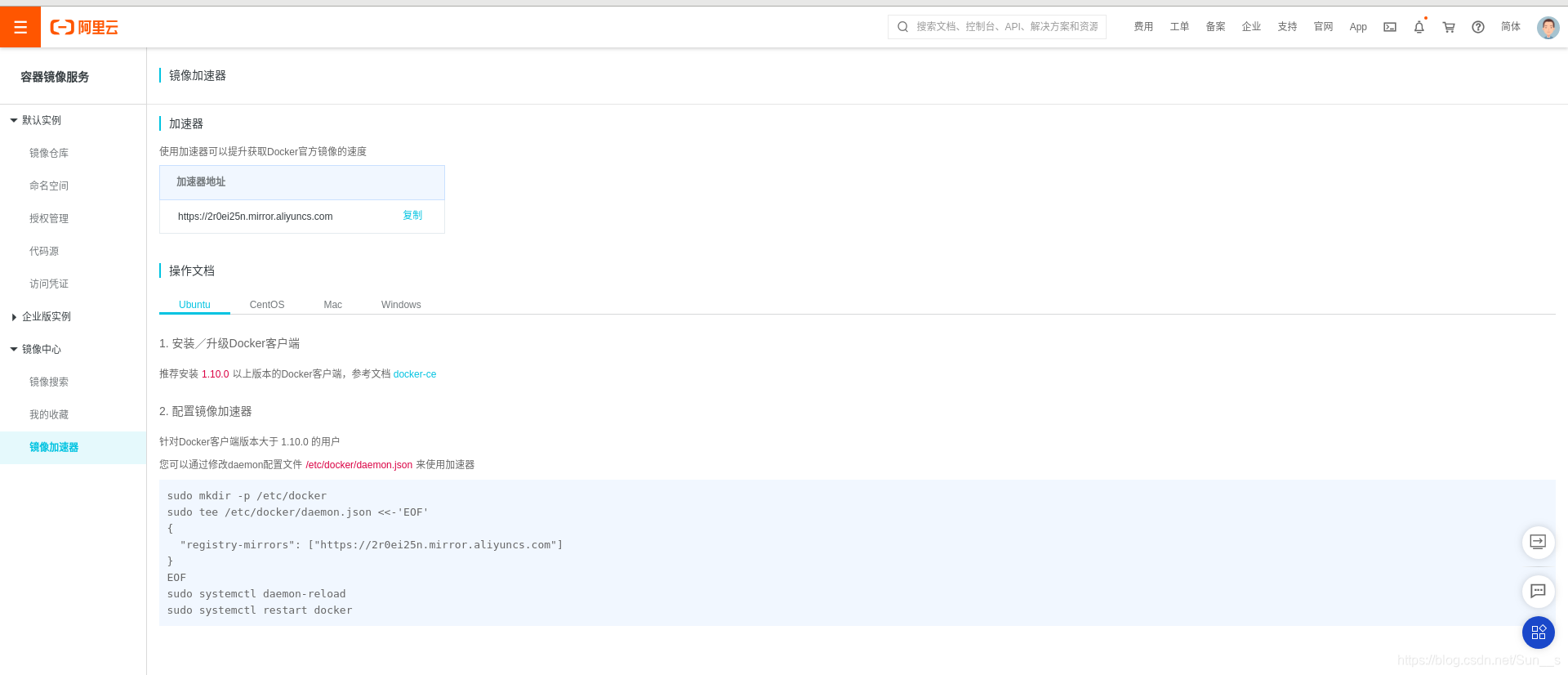The image size is (1568, 675).
Task: Switch to the CentOS tab
Action: (x=267, y=305)
